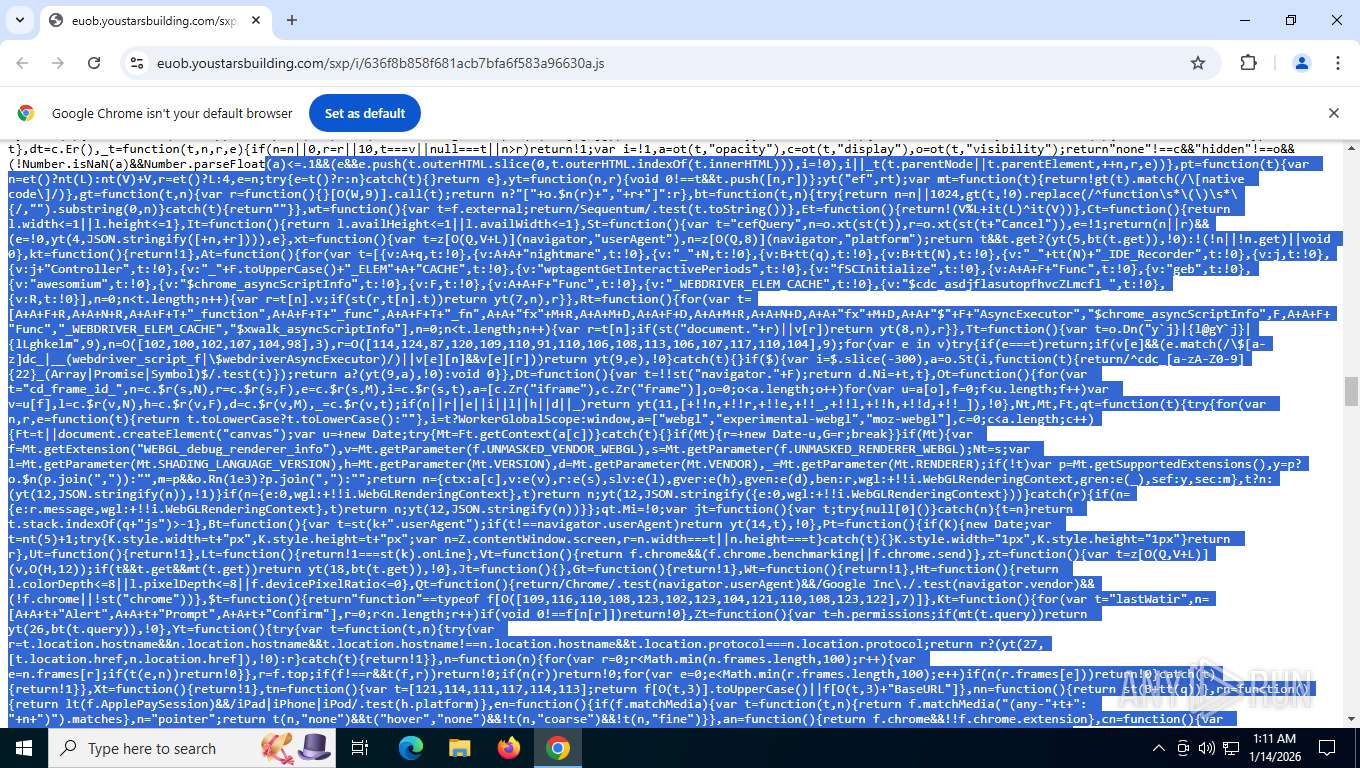The height and width of the screenshot is (768, 1360).
Task: Open the Chrome profile avatar
Action: (1302, 63)
